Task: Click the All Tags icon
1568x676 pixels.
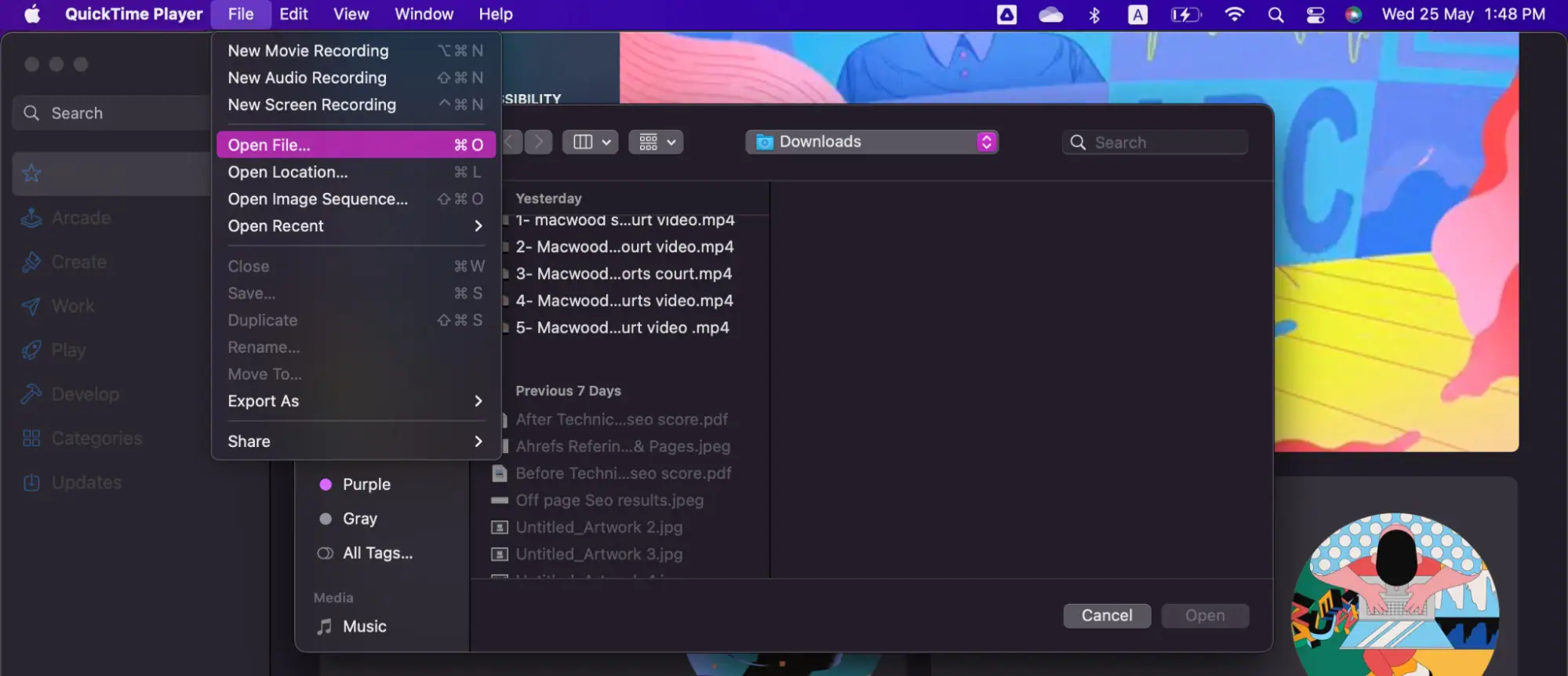Action: pos(325,553)
